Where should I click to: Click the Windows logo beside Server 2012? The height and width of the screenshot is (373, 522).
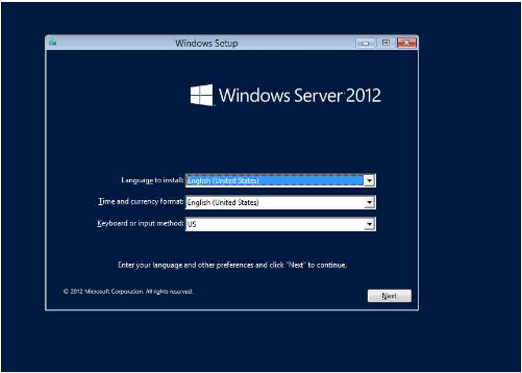(202, 95)
